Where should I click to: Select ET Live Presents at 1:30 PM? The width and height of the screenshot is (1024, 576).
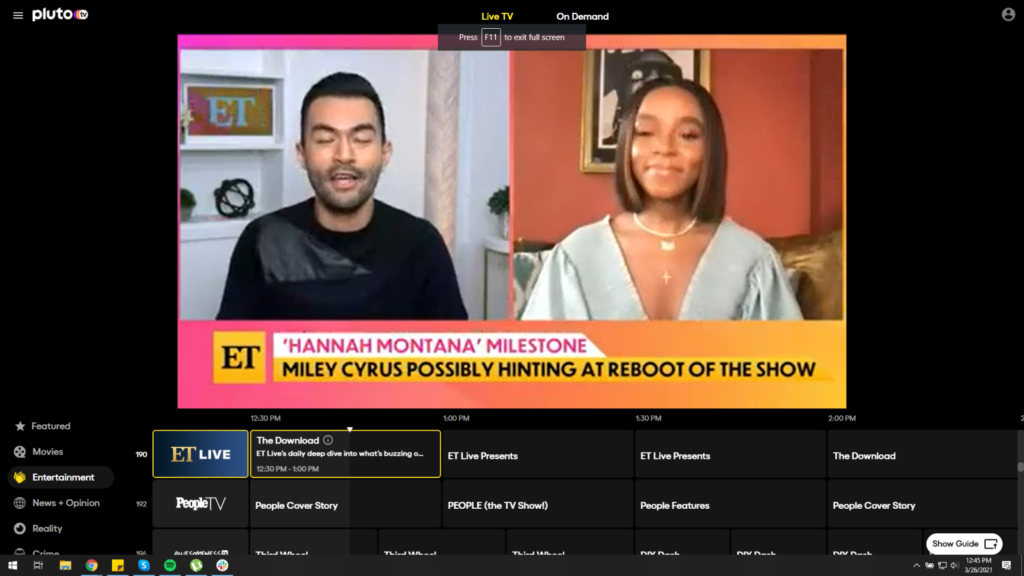[730, 454]
